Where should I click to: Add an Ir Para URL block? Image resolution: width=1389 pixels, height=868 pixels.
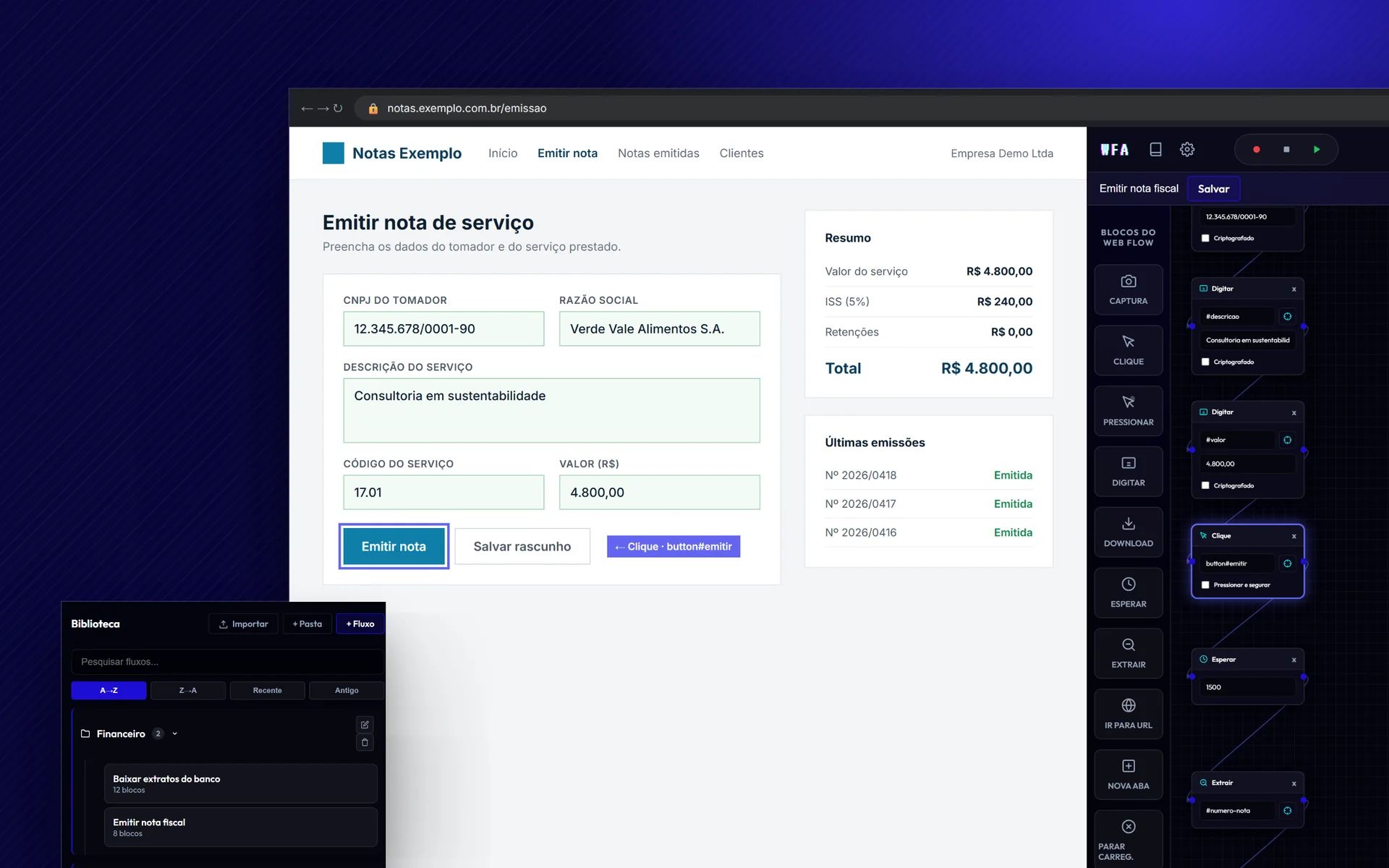1128,714
